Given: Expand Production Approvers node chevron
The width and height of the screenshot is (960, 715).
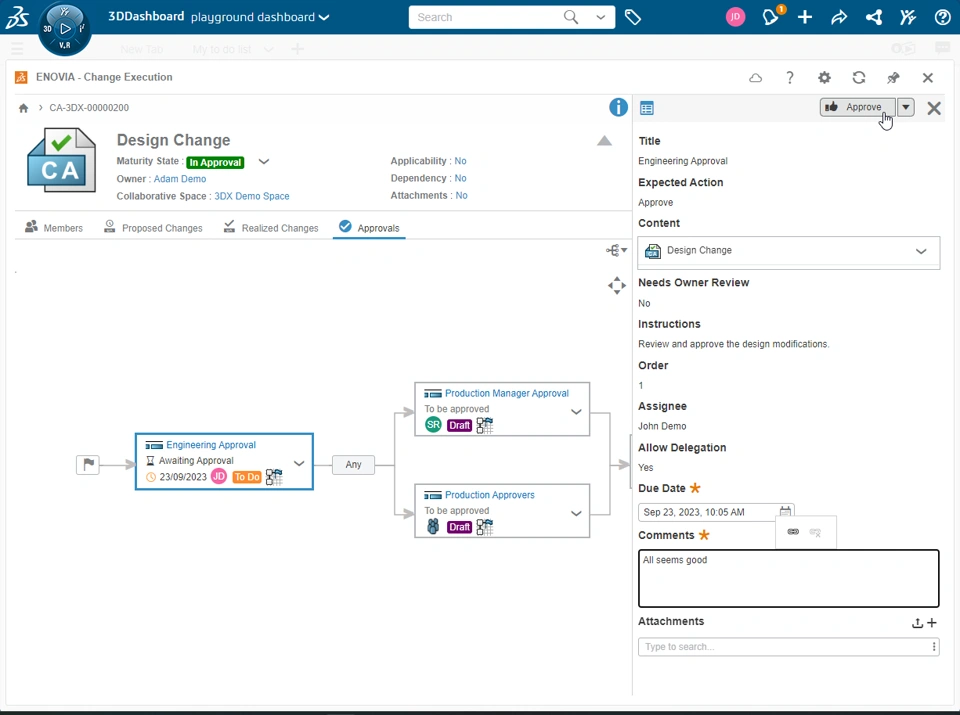Looking at the screenshot, I should click(x=576, y=513).
